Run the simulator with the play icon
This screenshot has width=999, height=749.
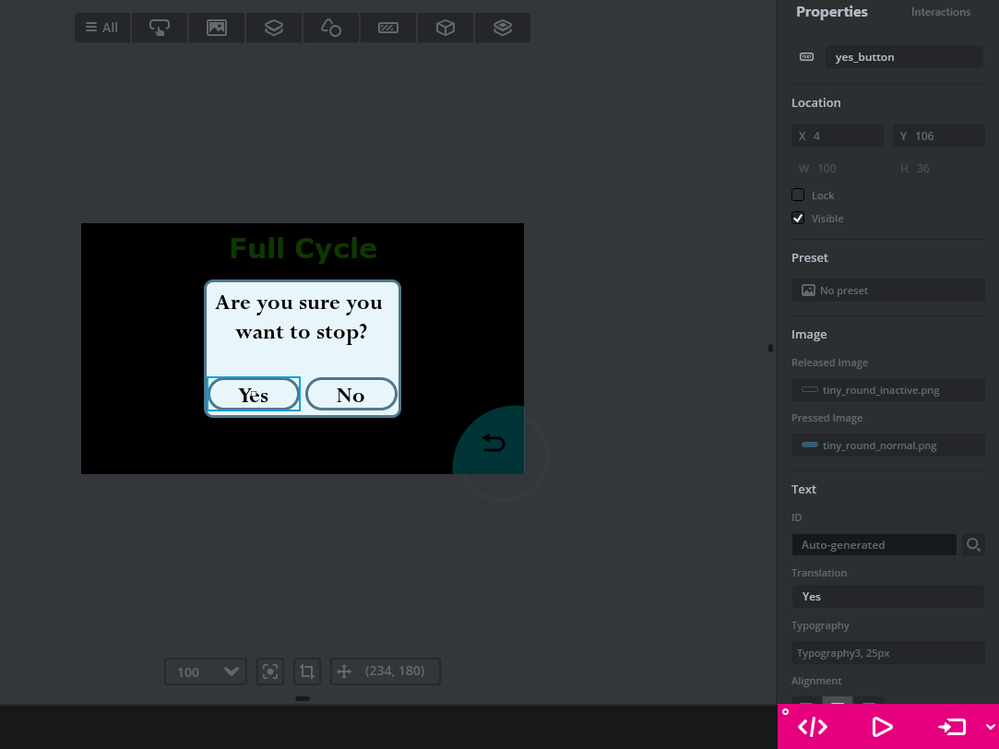point(882,727)
